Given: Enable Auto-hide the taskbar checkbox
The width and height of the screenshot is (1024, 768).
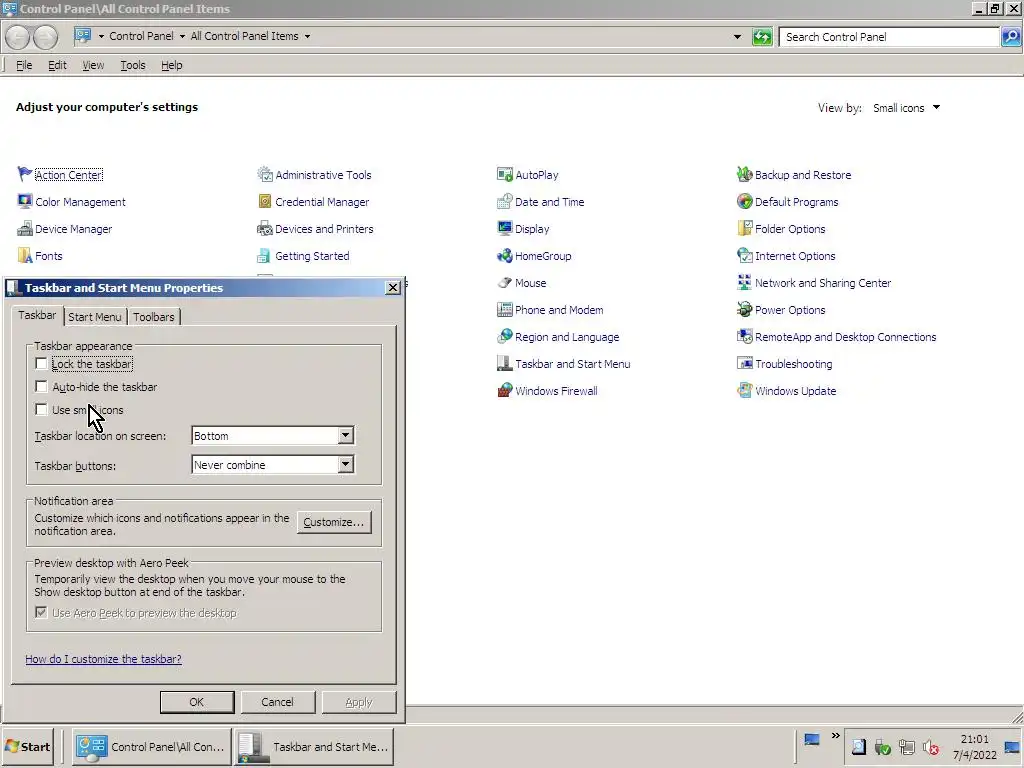Looking at the screenshot, I should pos(41,386).
